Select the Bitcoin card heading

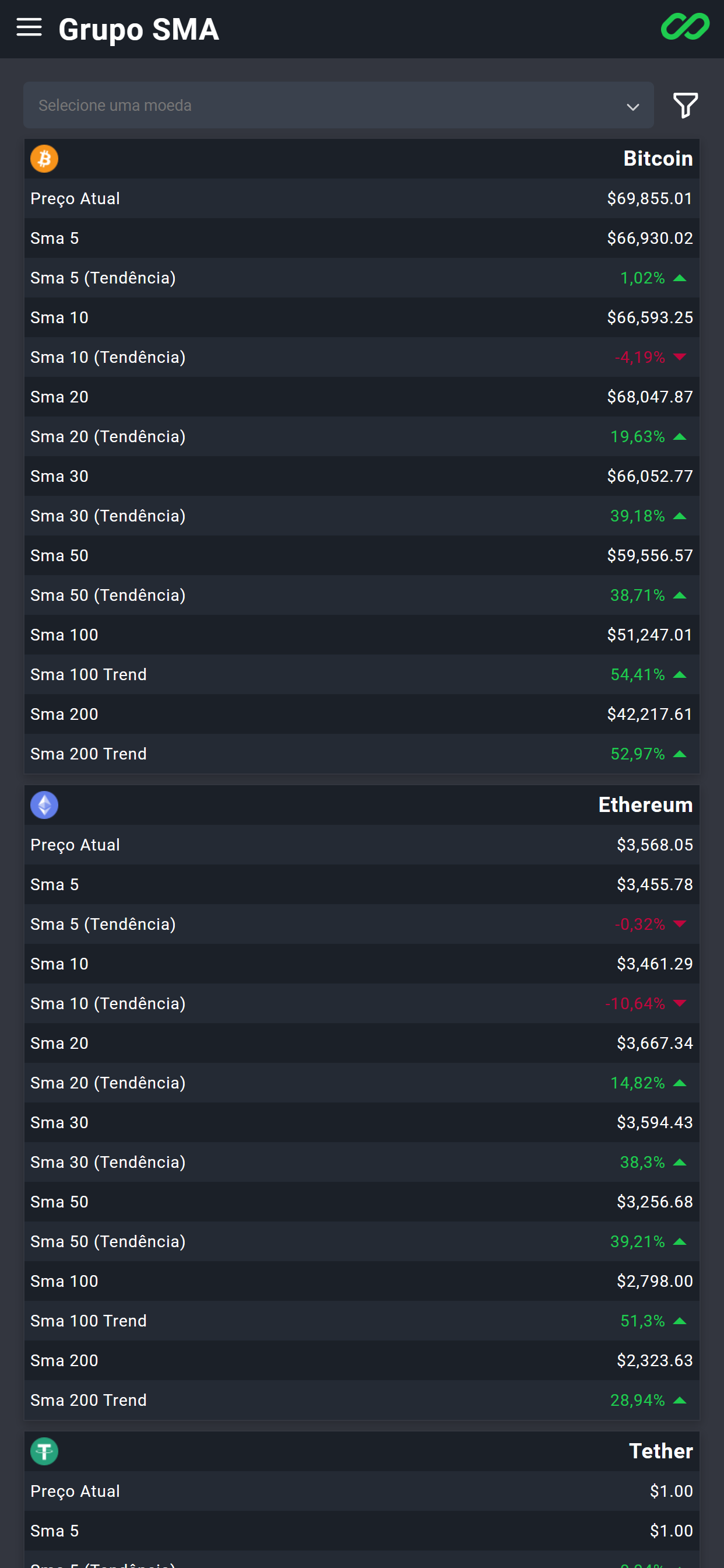658,159
